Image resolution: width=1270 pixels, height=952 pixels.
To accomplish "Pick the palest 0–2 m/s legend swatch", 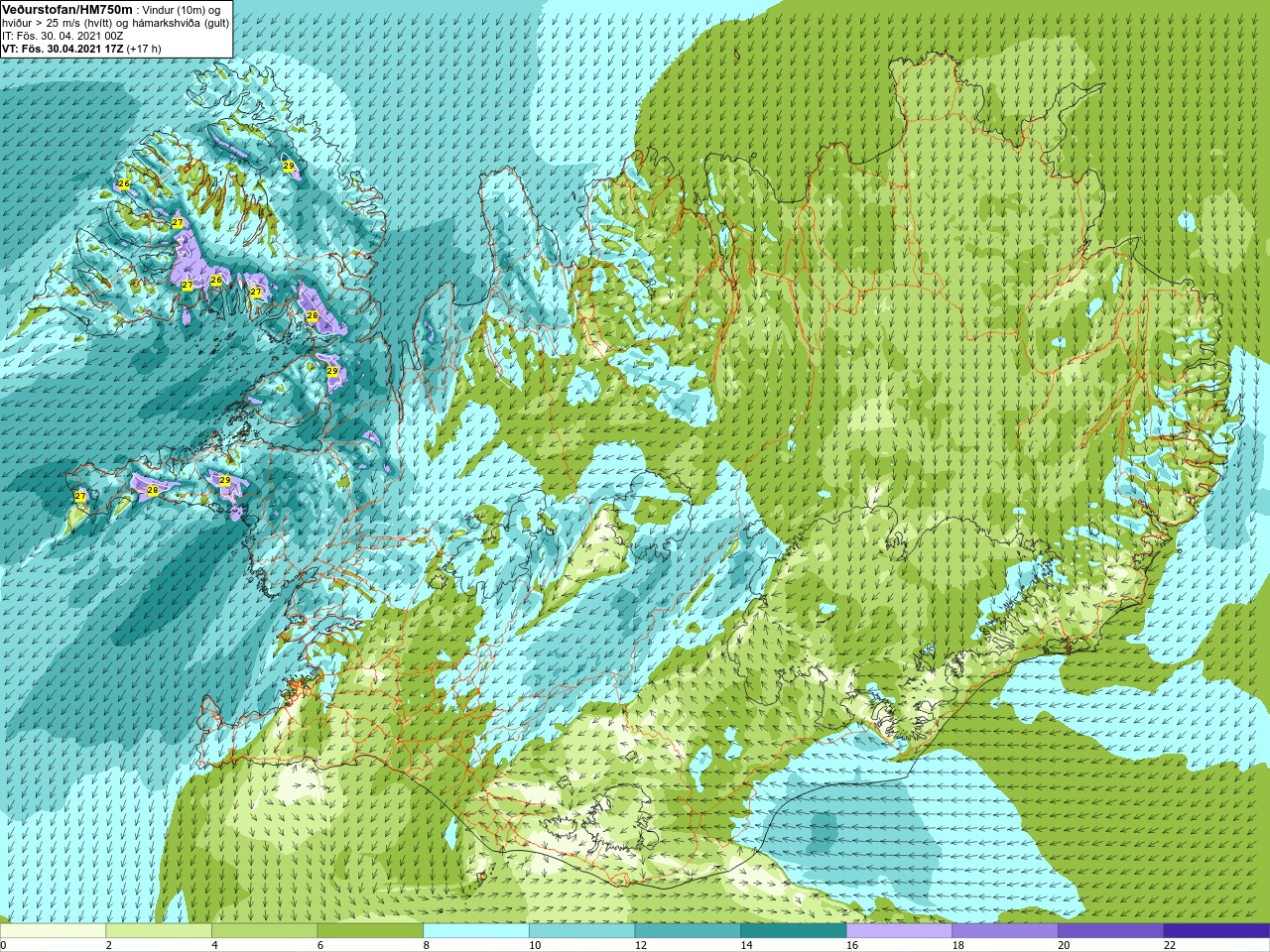I will [53, 931].
